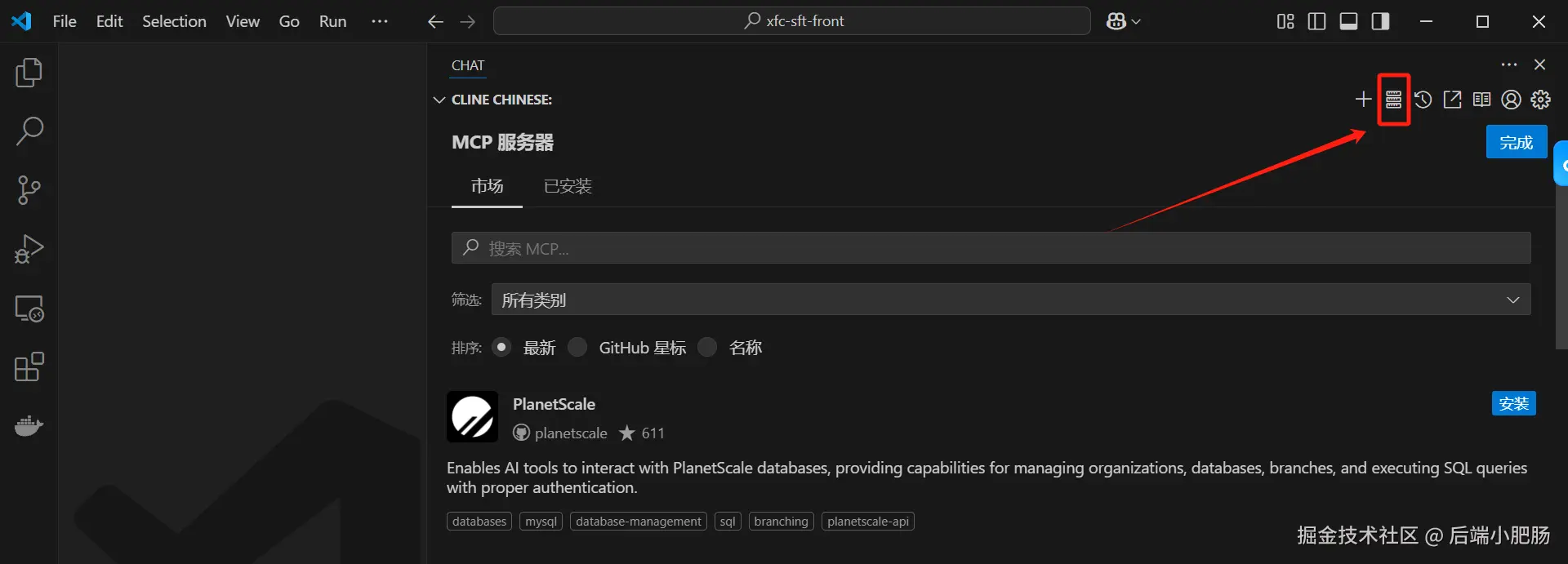Open the Copilot menu icon in title bar
Screen dimensions: 1568x564
(x=1116, y=21)
